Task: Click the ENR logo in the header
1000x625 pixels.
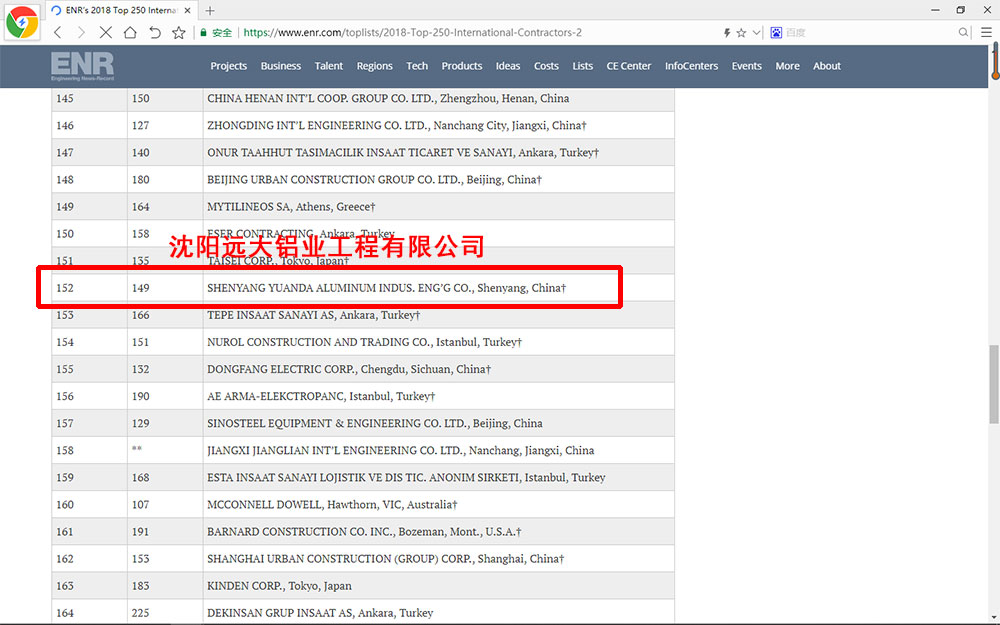Action: [82, 66]
